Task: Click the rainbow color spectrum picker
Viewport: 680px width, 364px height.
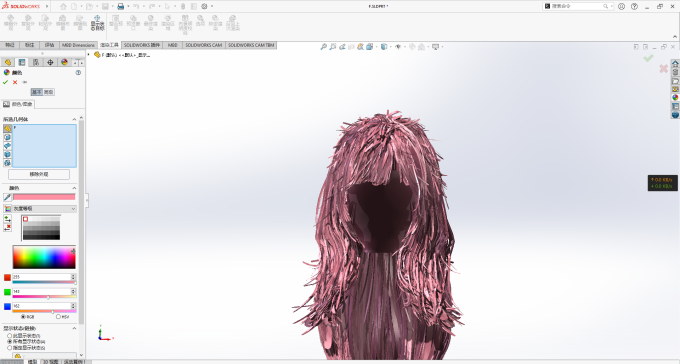Action: 44,258
